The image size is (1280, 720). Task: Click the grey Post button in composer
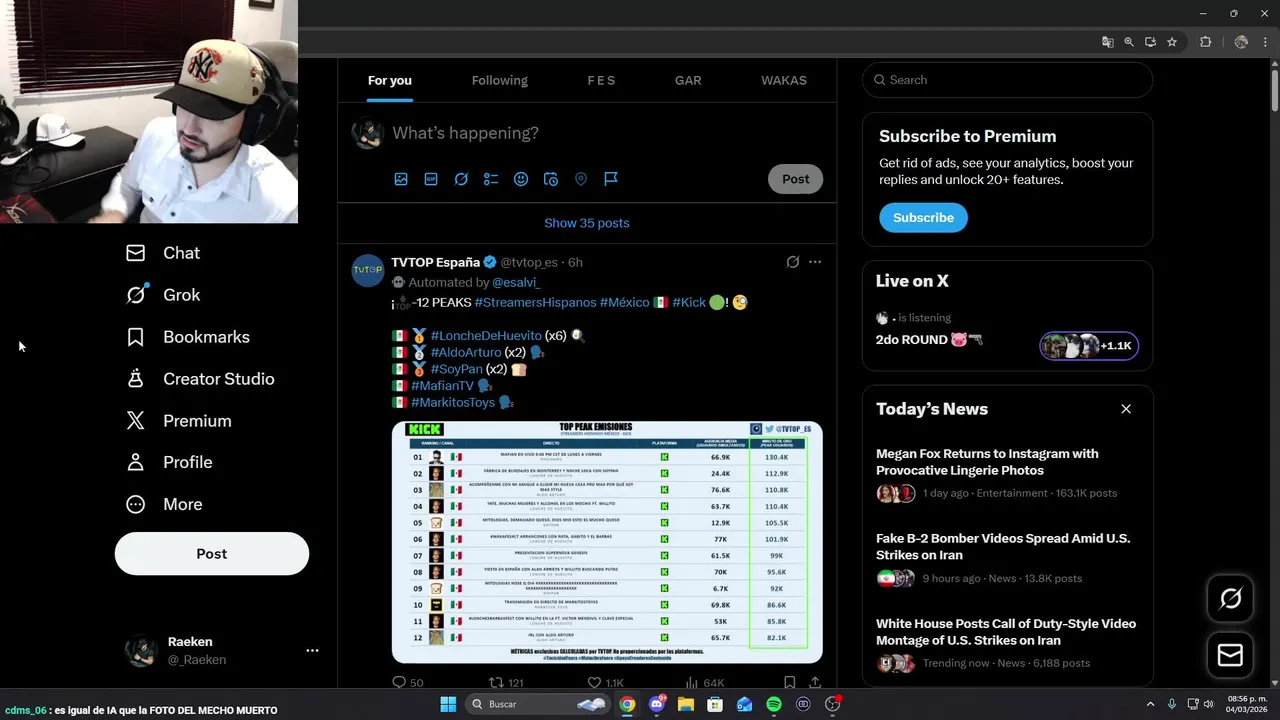(796, 179)
